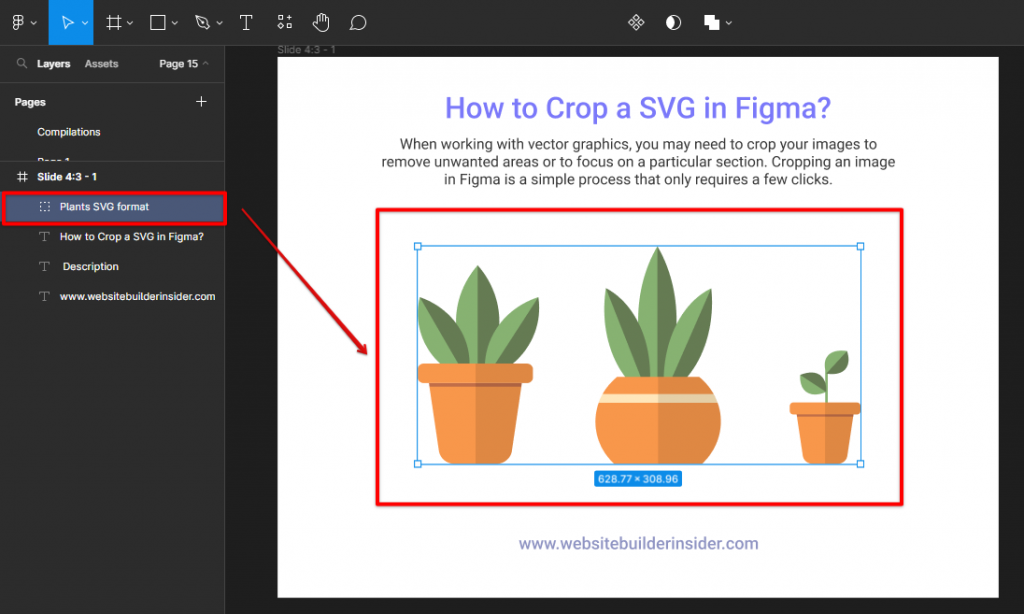Select the Frame tool
This screenshot has height=614, width=1024.
[113, 22]
